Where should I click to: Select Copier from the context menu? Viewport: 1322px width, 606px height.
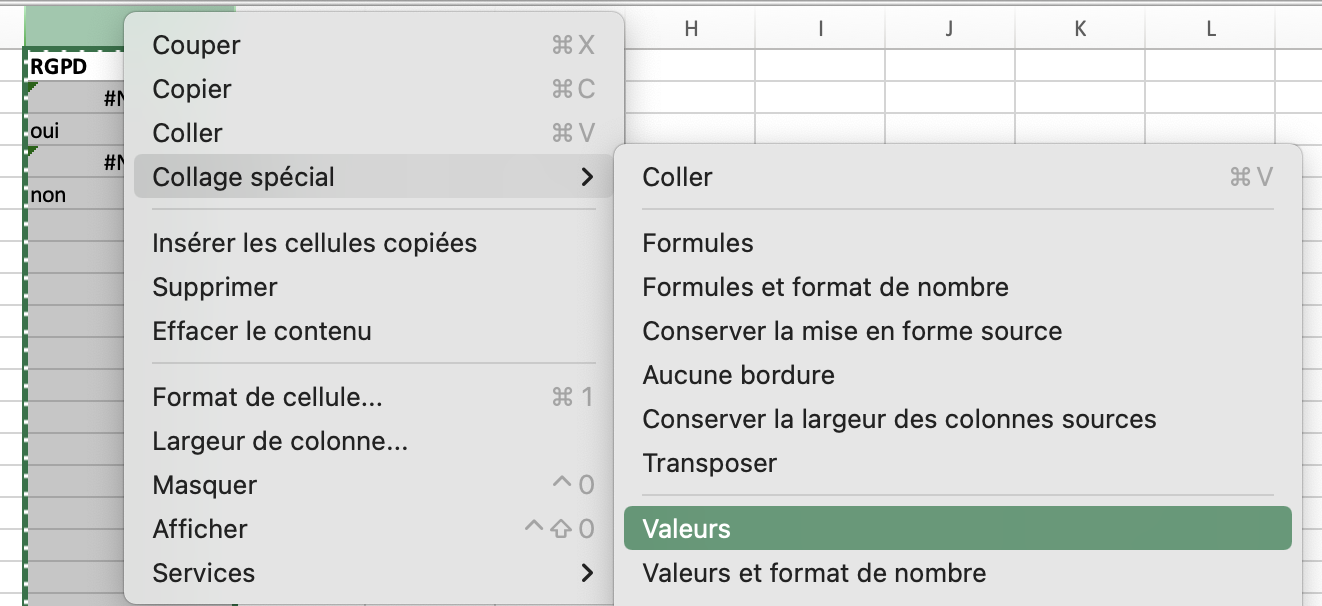[x=192, y=89]
